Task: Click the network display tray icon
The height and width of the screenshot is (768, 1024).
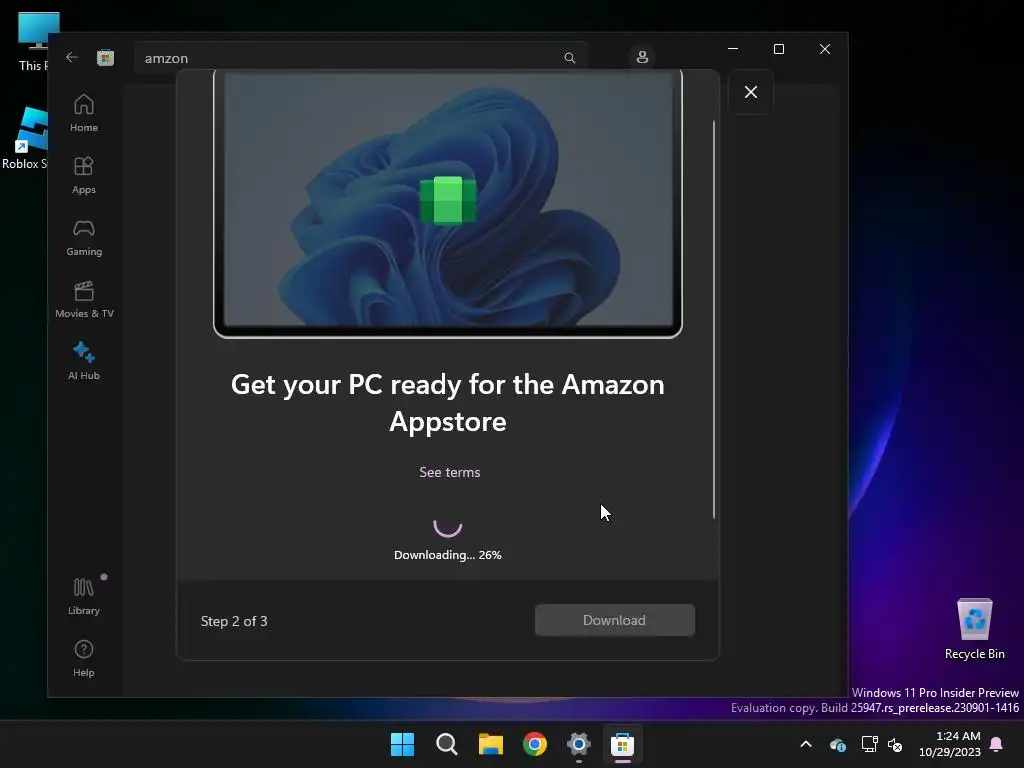Action: pos(869,744)
